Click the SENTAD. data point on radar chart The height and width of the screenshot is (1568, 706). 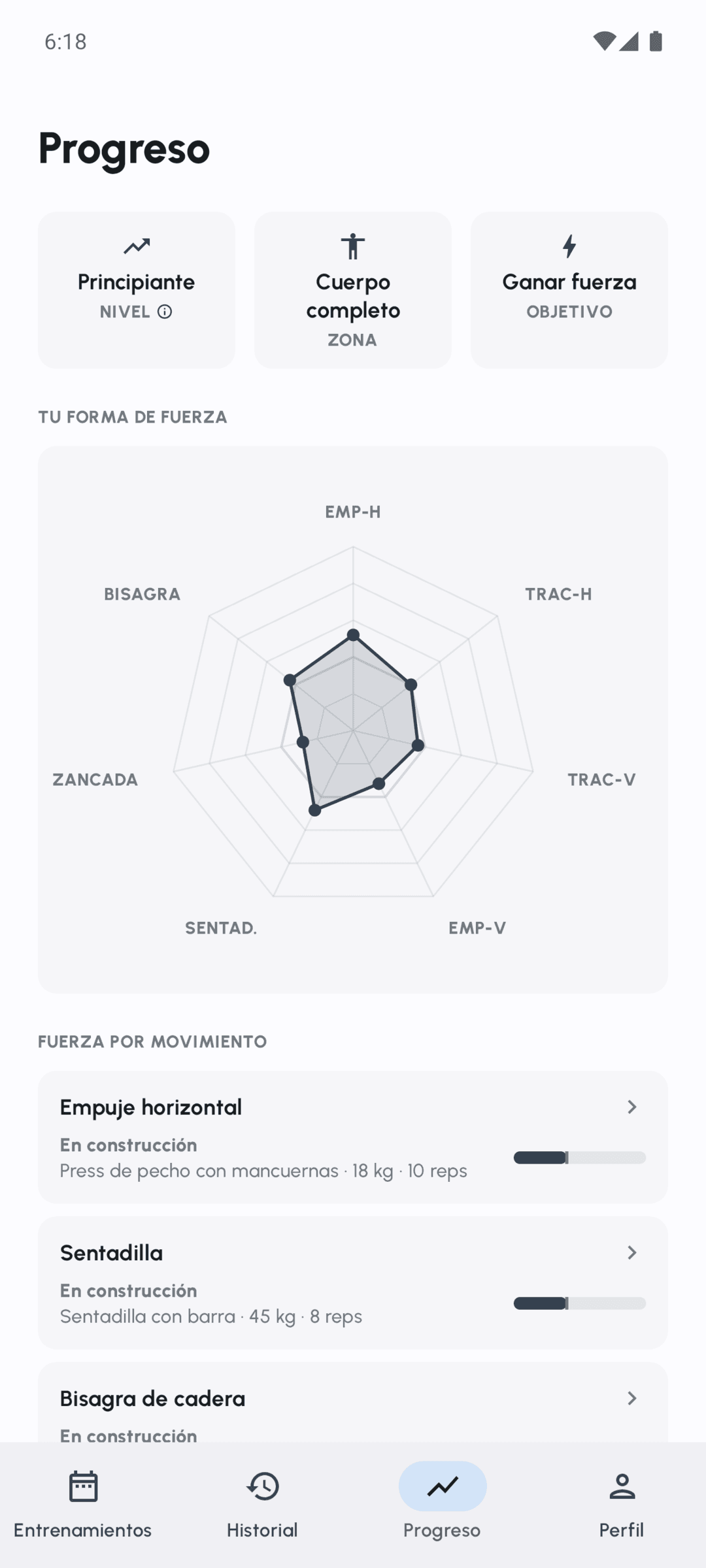click(315, 810)
